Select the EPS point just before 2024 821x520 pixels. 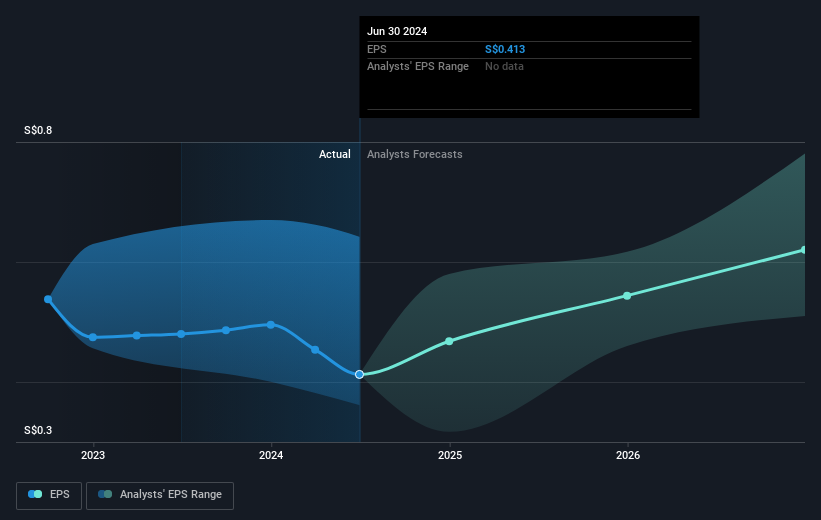coord(226,330)
